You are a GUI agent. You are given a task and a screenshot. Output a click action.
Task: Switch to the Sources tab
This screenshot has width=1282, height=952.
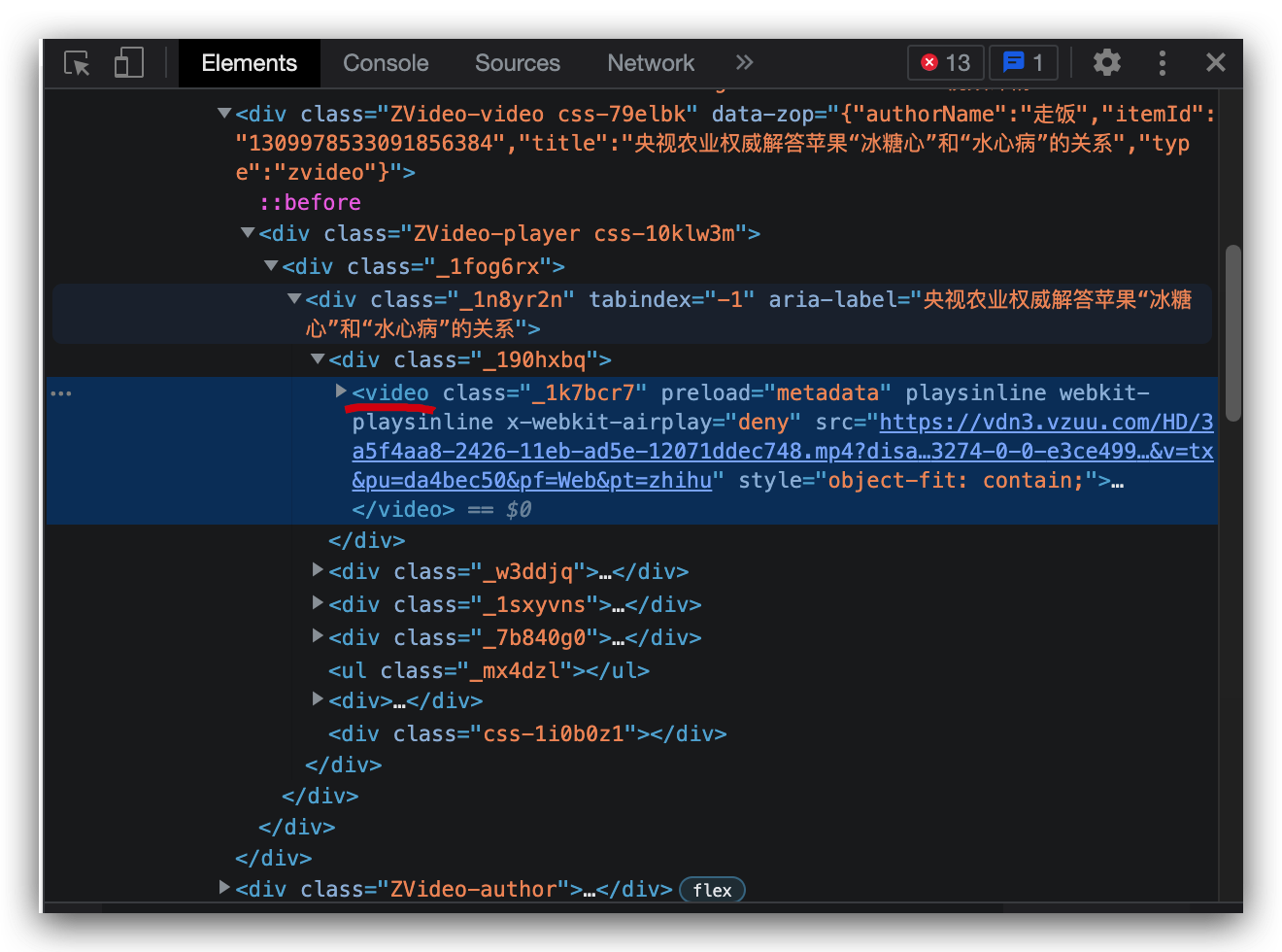518,63
